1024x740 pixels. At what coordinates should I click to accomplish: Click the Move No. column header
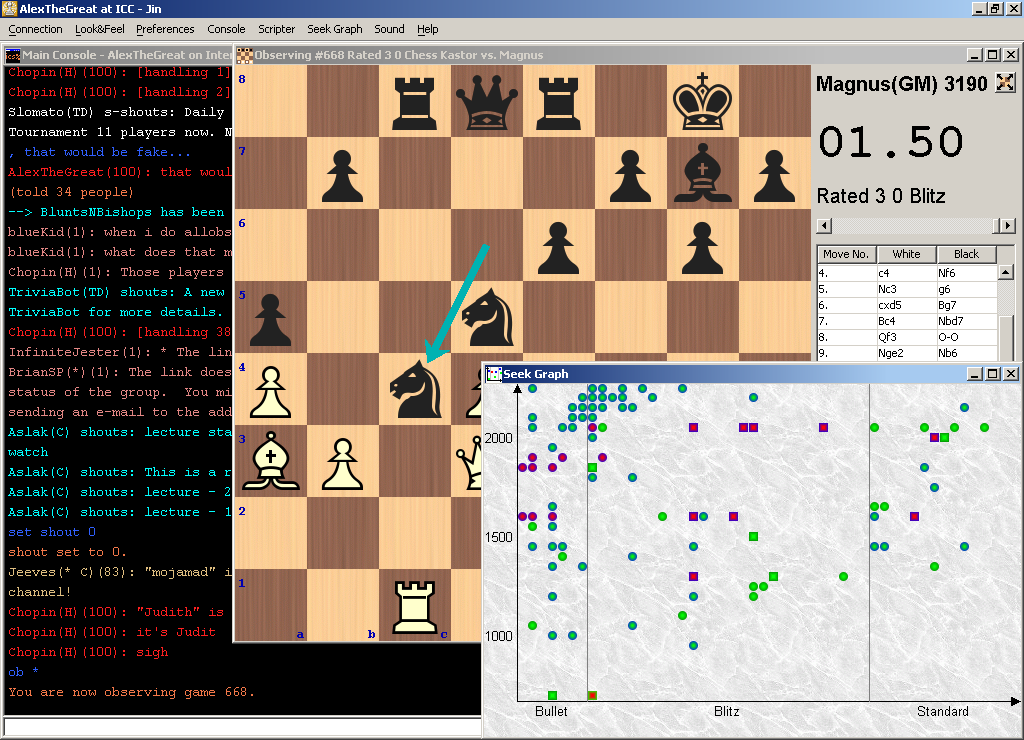pyautogui.click(x=846, y=254)
